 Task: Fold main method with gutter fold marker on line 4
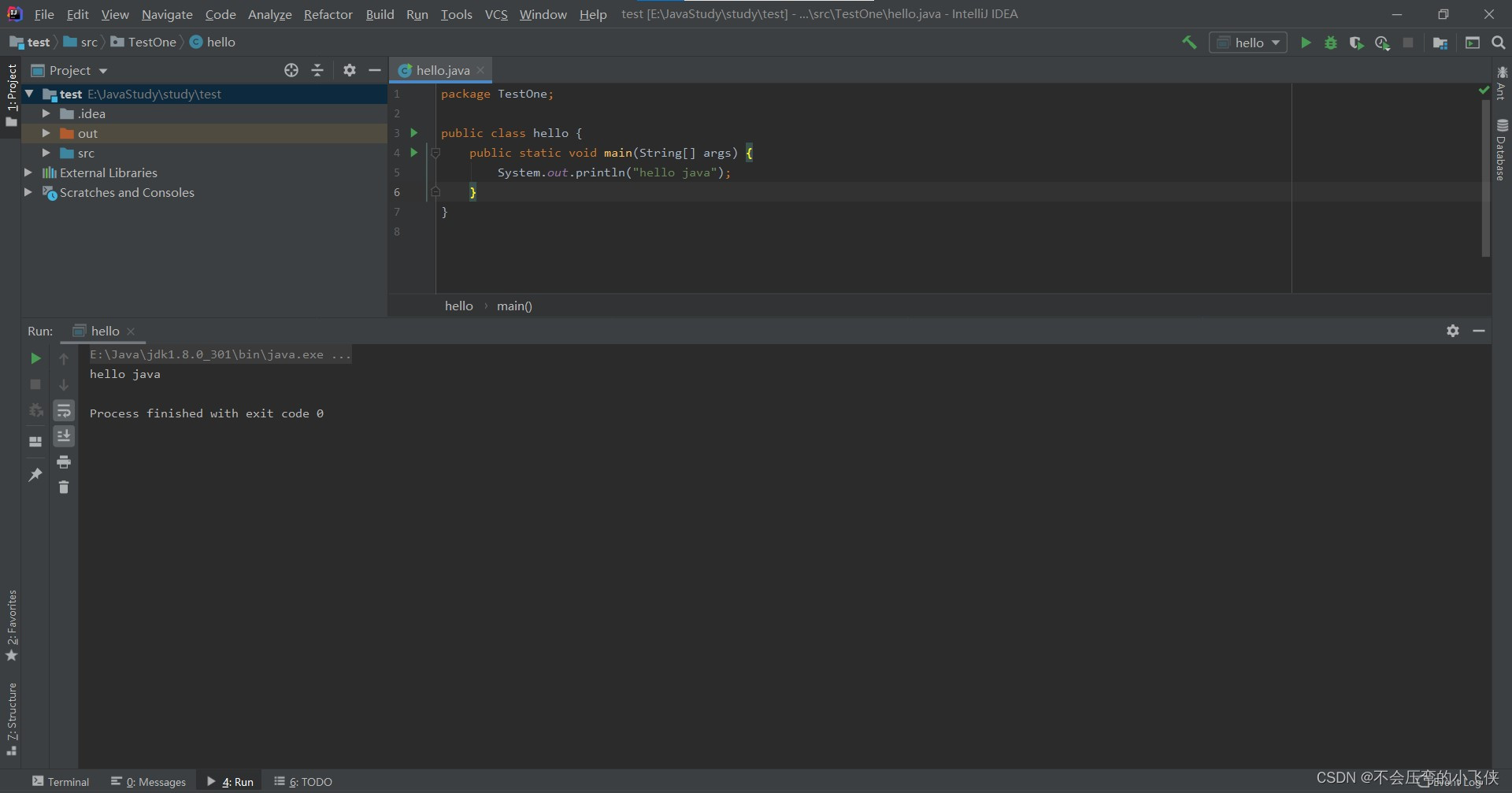[435, 153]
